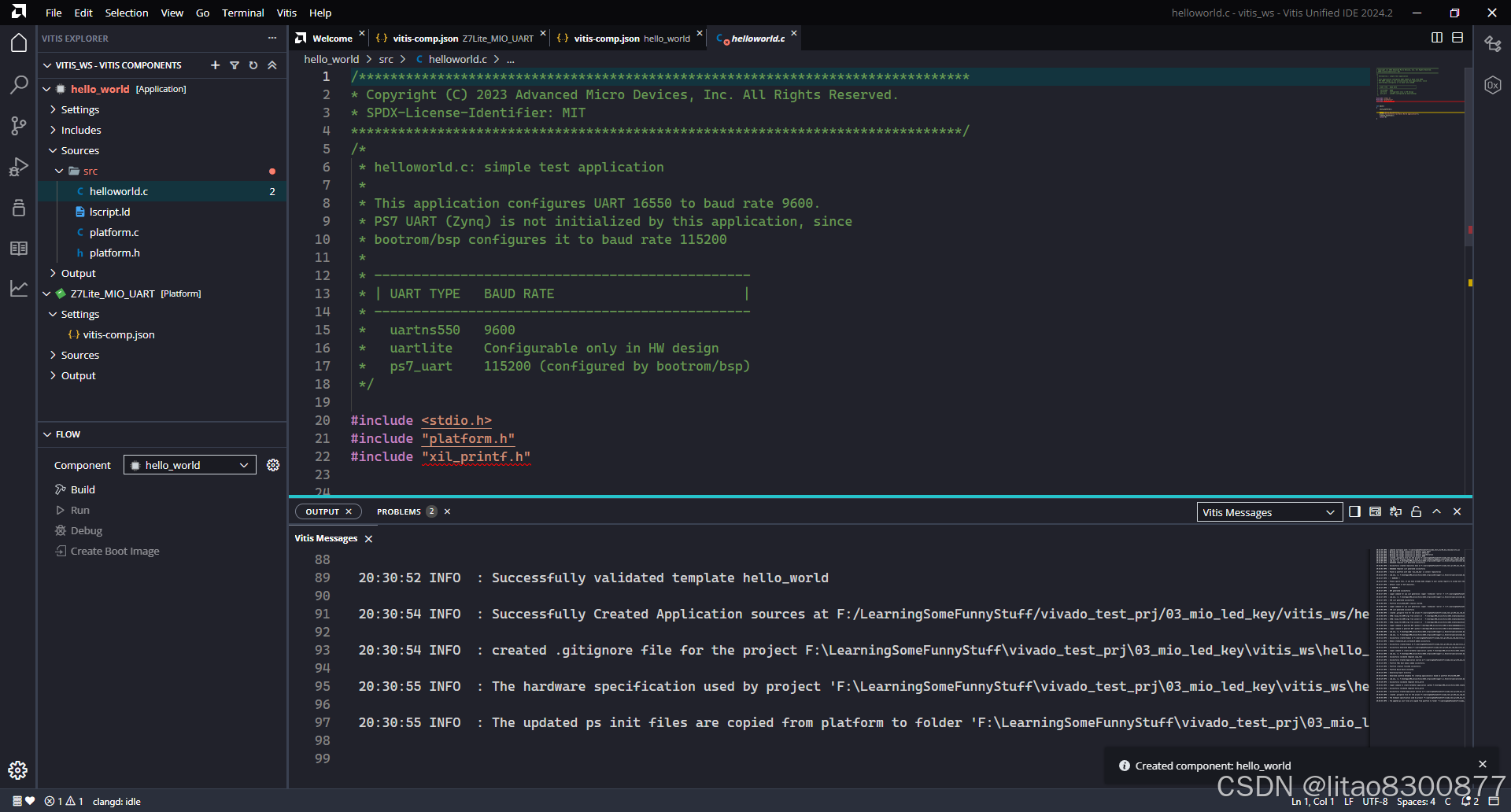Click the errors and warnings status indicator
Image resolution: width=1511 pixels, height=812 pixels.
point(64,801)
